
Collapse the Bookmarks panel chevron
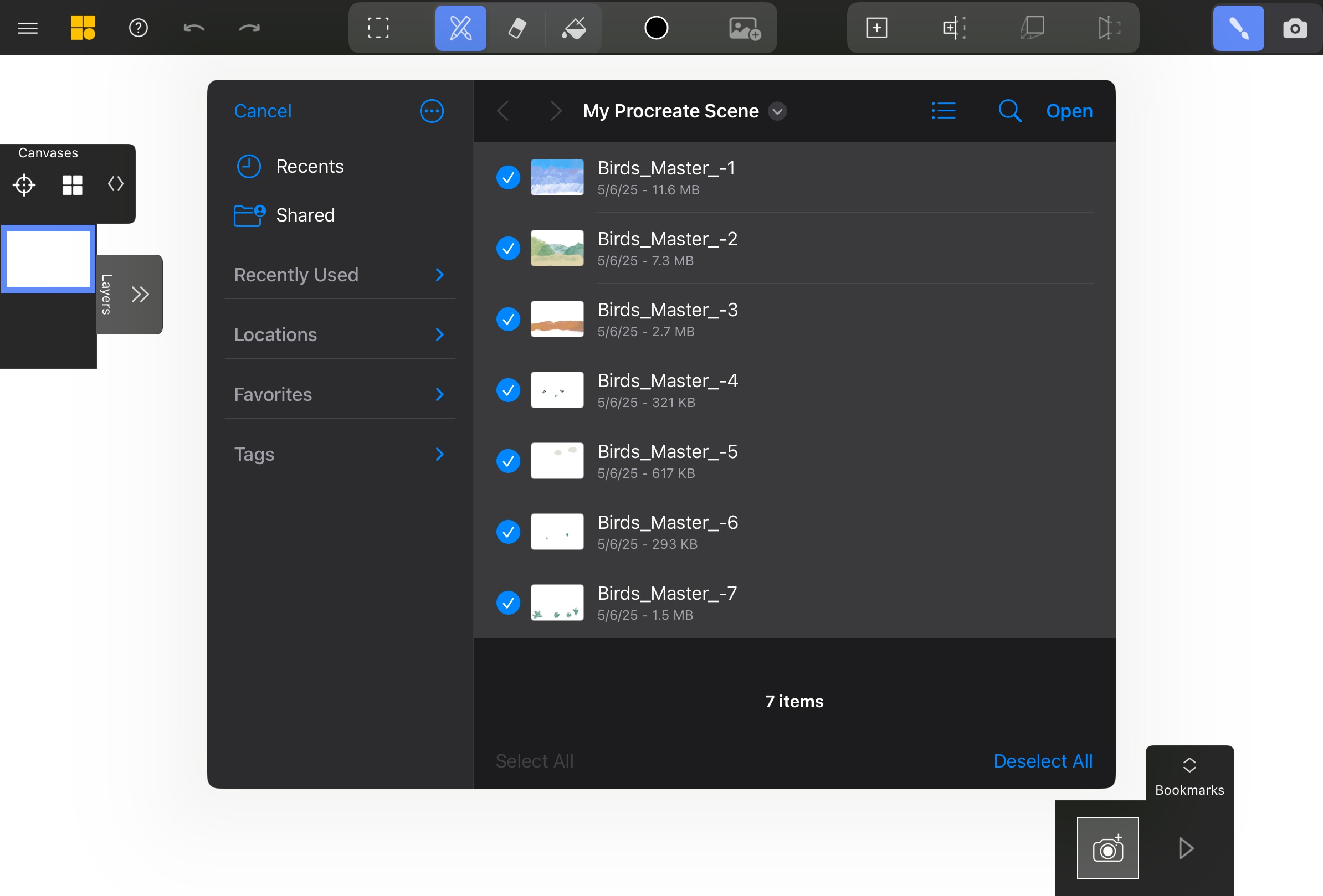coord(1189,765)
